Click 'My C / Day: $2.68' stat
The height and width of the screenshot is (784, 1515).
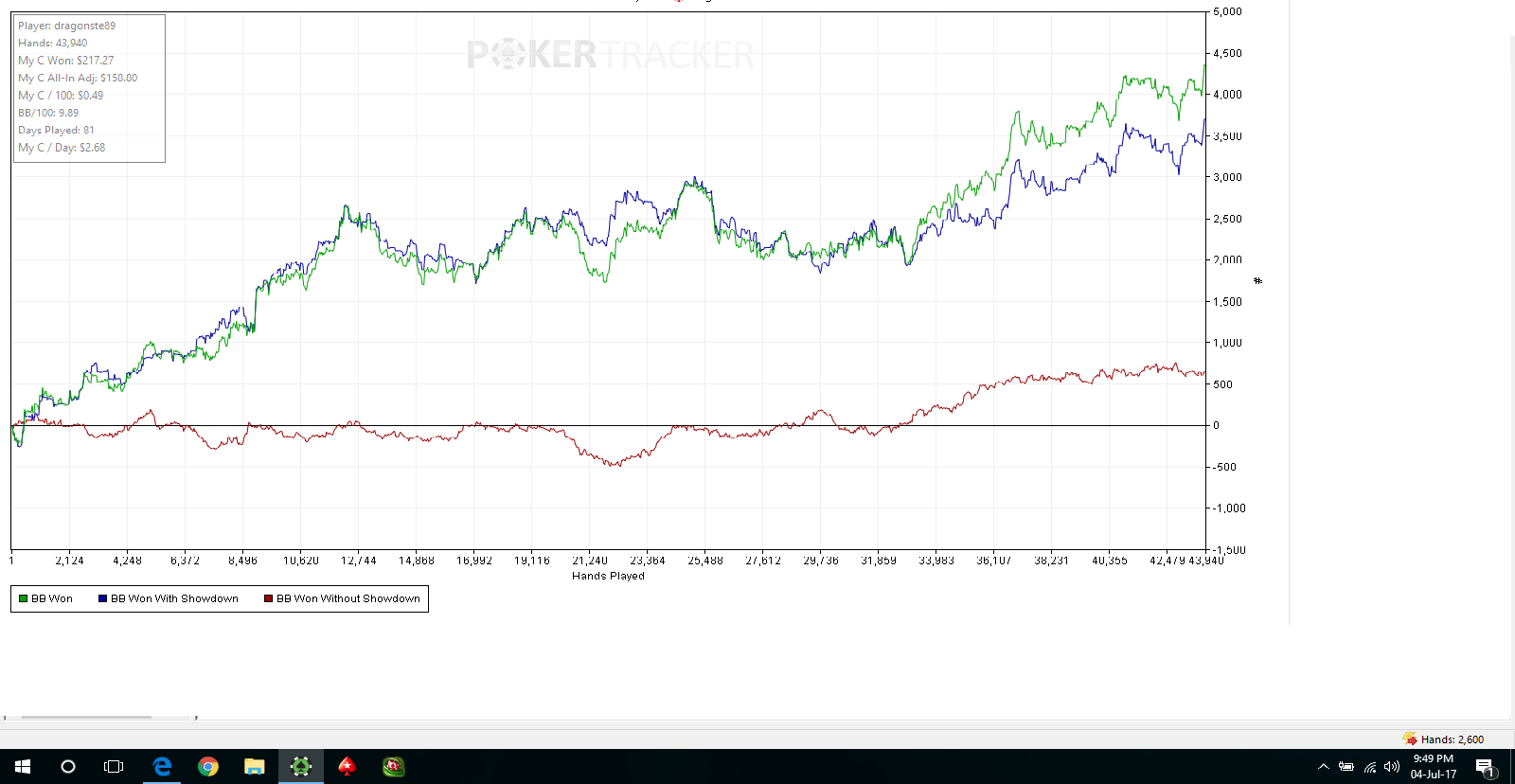(x=62, y=148)
